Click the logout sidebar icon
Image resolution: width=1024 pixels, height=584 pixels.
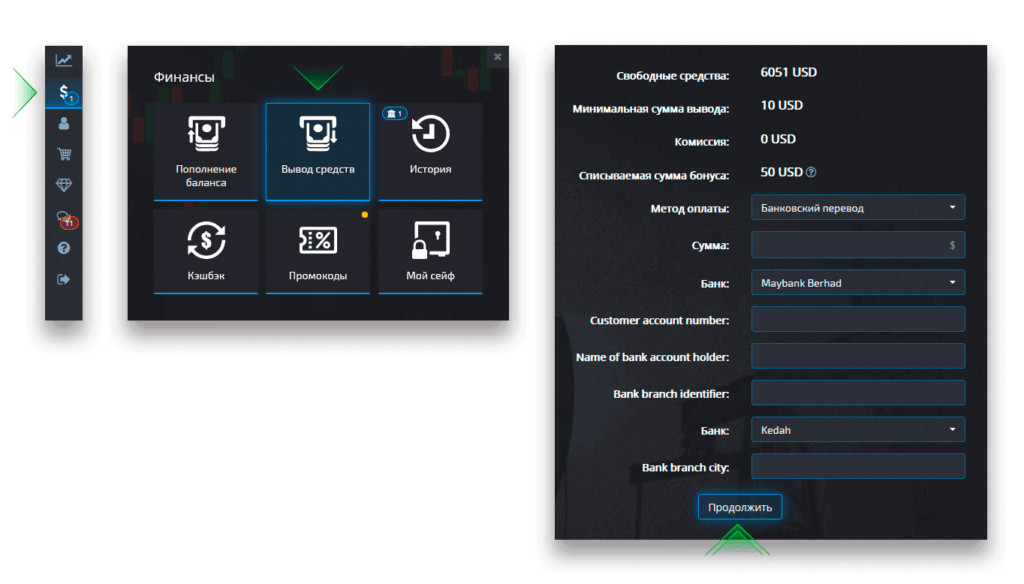64,279
